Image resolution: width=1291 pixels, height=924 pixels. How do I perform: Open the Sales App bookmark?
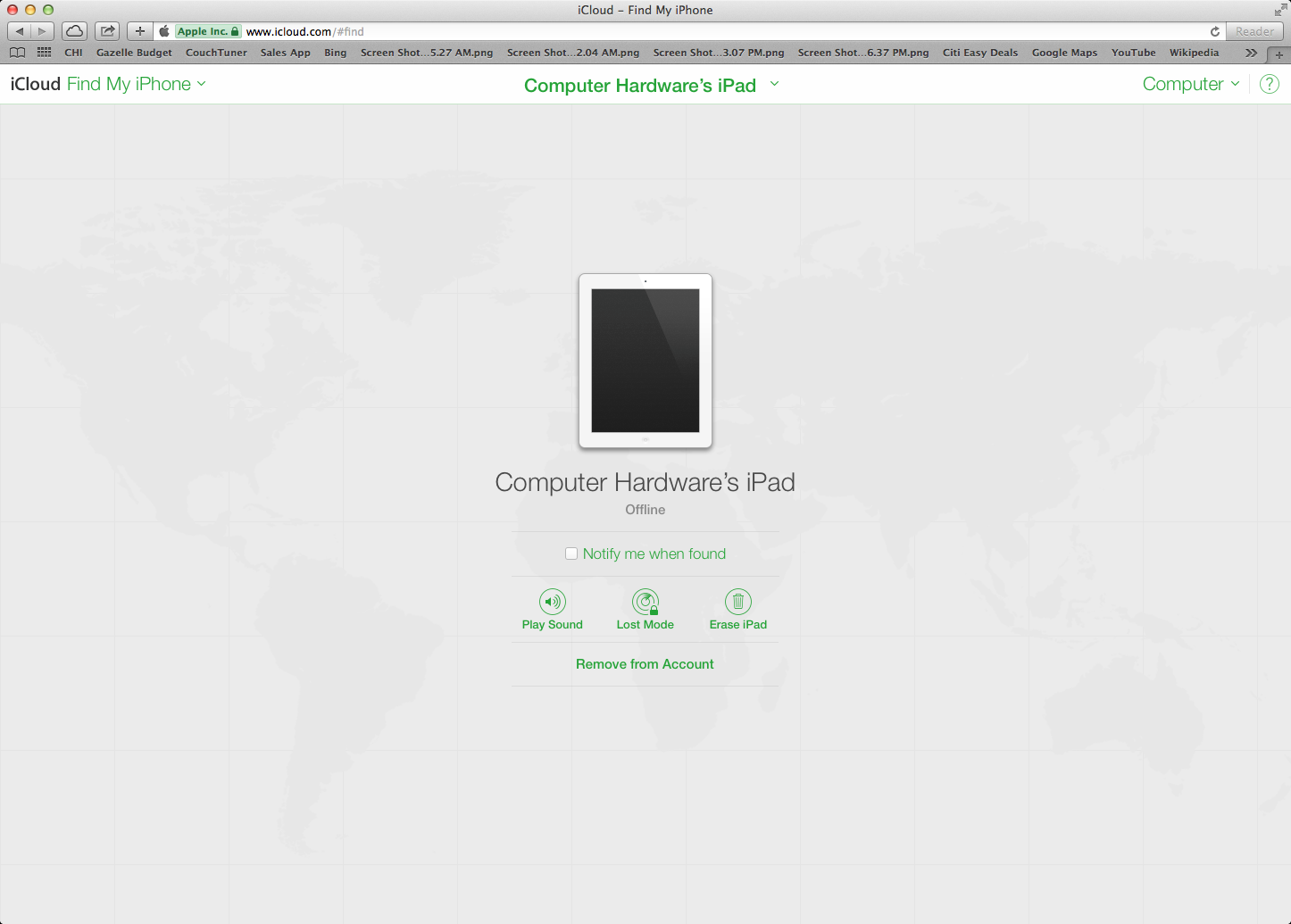pyautogui.click(x=286, y=53)
